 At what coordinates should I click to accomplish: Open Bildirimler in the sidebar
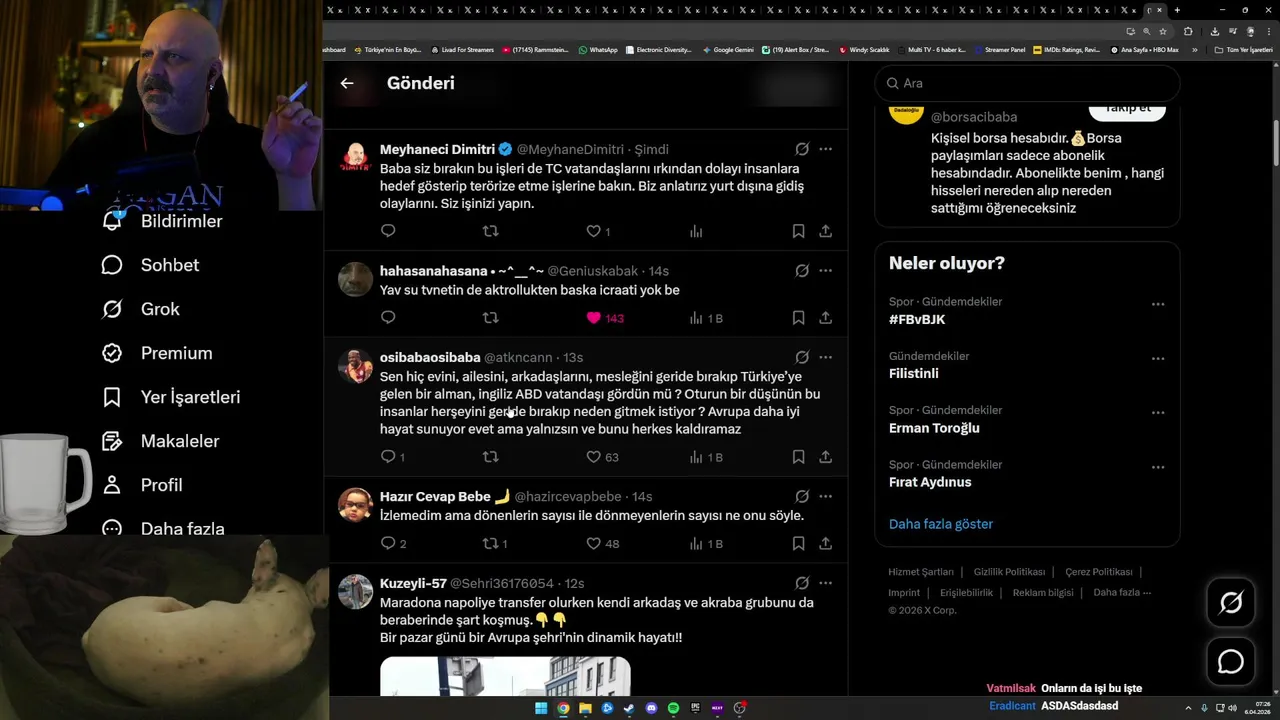coord(162,221)
